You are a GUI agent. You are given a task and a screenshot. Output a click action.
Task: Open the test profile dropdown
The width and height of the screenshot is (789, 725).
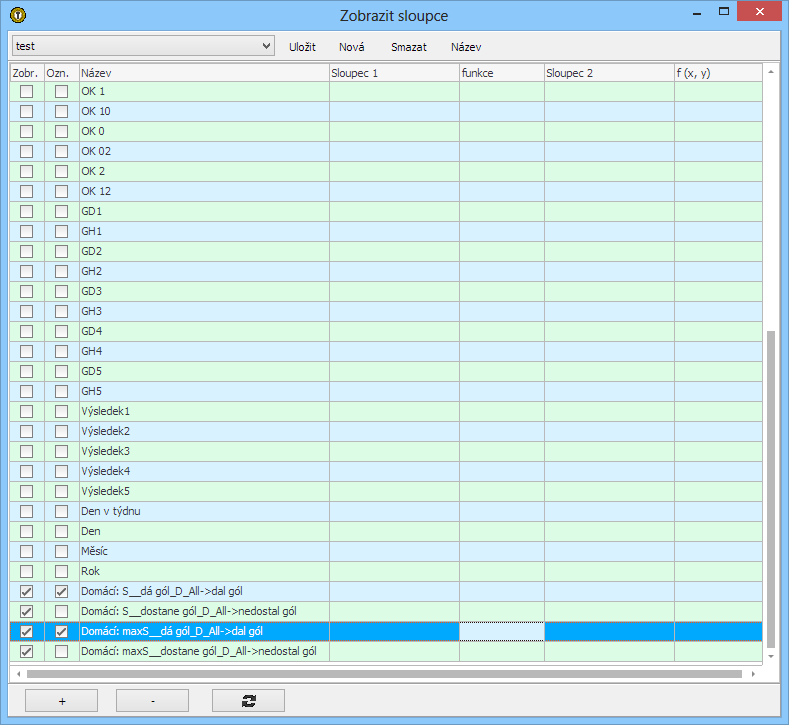coord(143,46)
